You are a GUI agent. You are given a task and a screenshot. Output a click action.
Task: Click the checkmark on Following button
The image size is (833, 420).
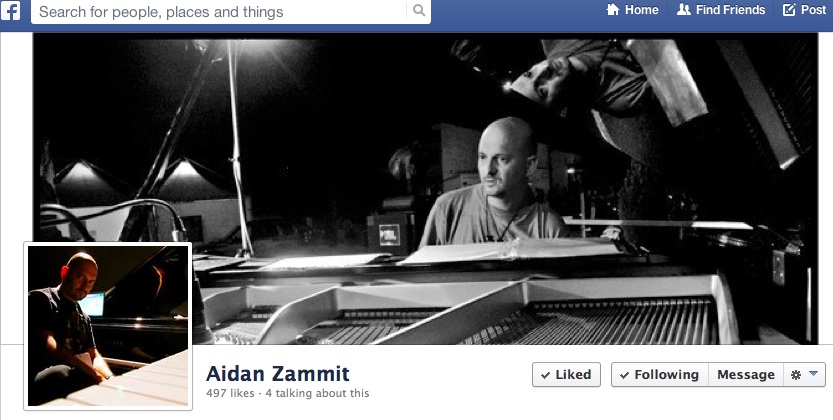click(625, 375)
